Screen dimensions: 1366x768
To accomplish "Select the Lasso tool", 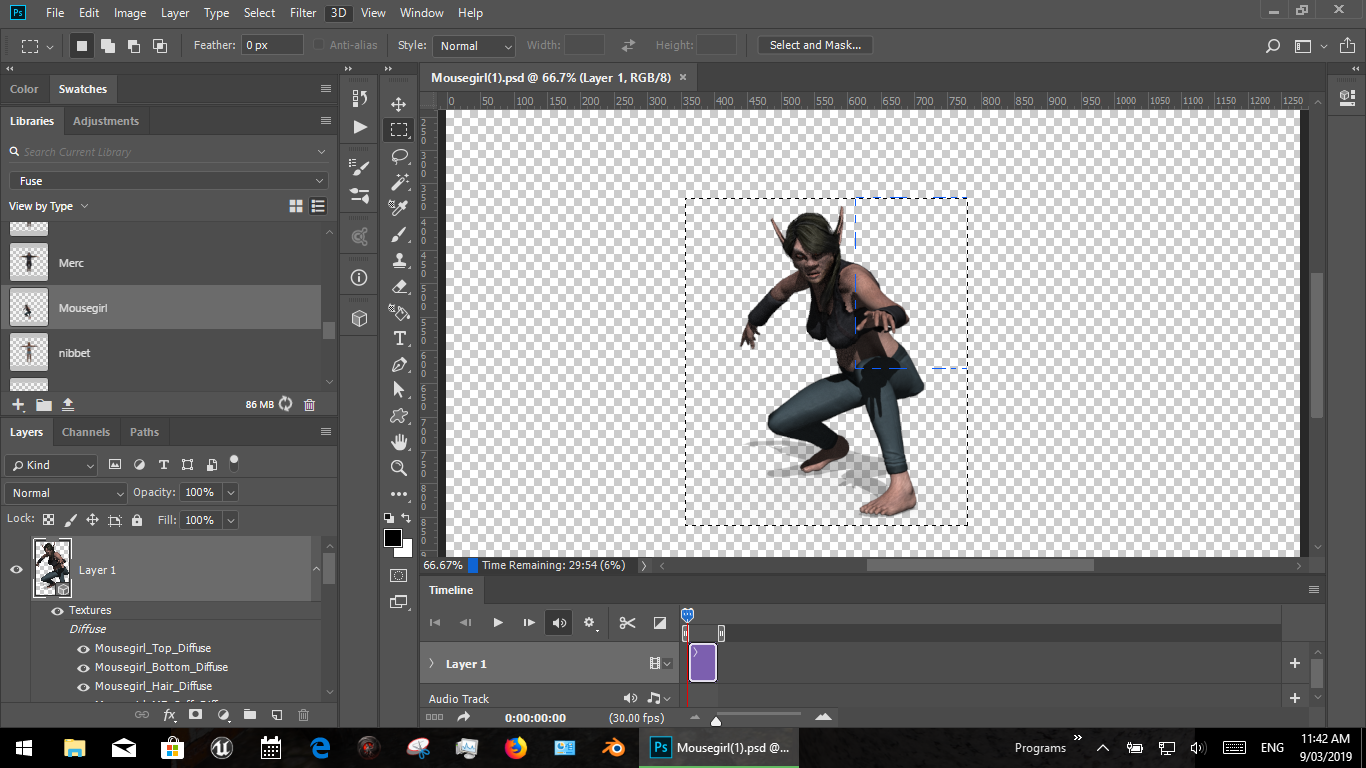I will point(399,156).
